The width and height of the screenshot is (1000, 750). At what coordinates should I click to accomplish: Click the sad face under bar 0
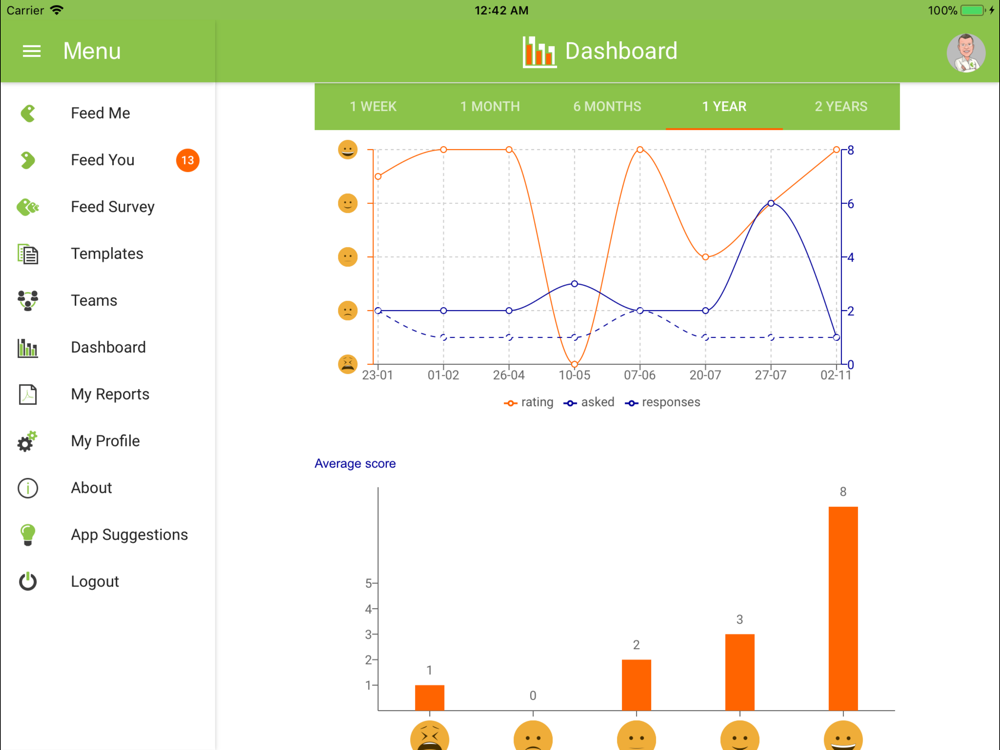click(533, 736)
